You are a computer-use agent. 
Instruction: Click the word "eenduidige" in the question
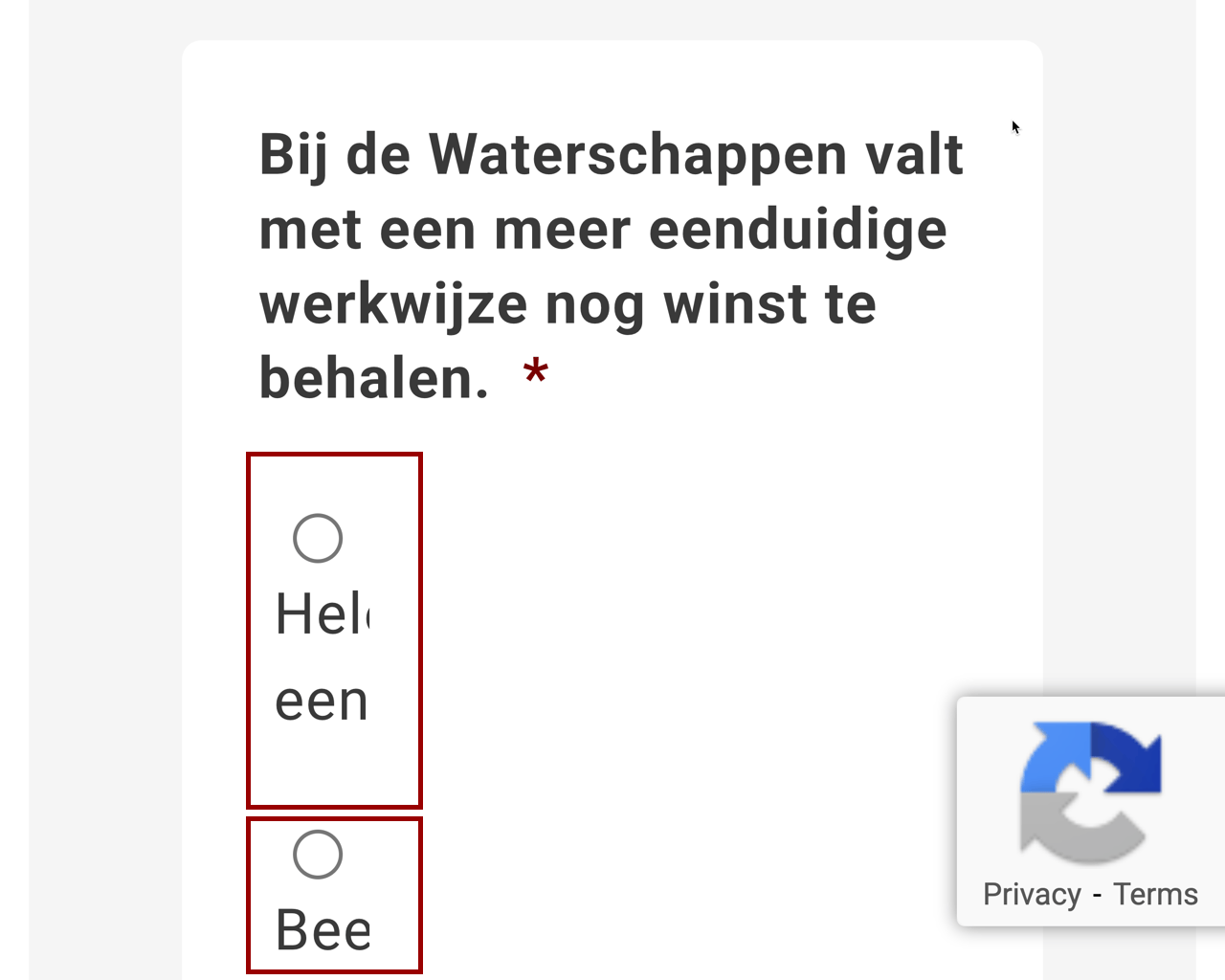click(798, 230)
